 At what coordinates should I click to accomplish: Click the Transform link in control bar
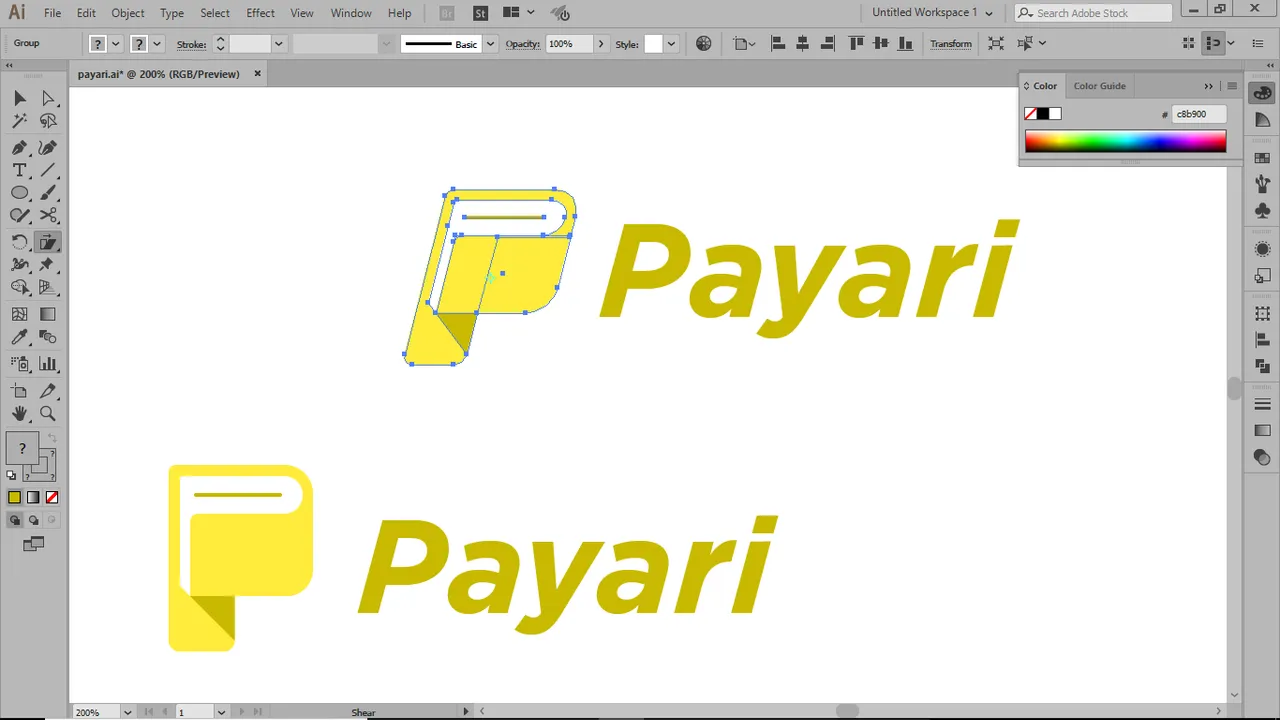click(x=951, y=44)
